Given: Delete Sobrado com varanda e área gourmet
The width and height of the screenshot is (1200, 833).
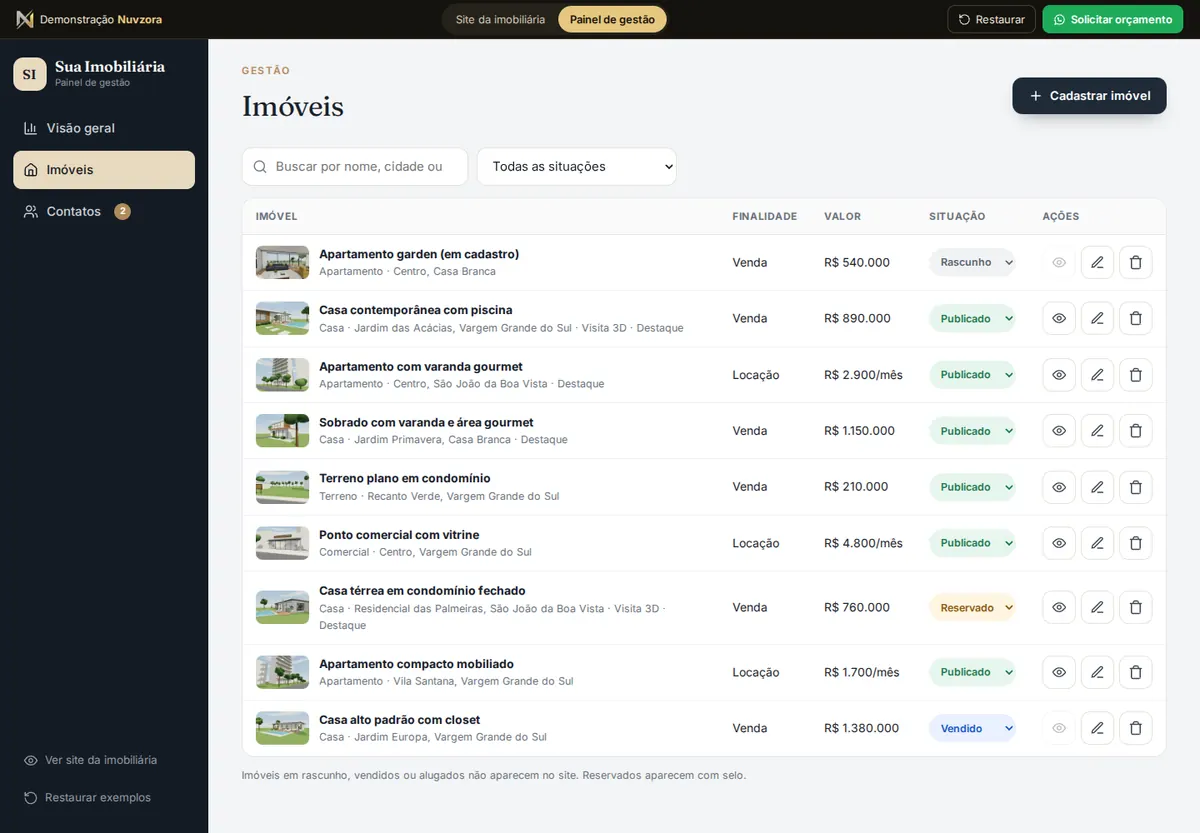Looking at the screenshot, I should [x=1135, y=431].
